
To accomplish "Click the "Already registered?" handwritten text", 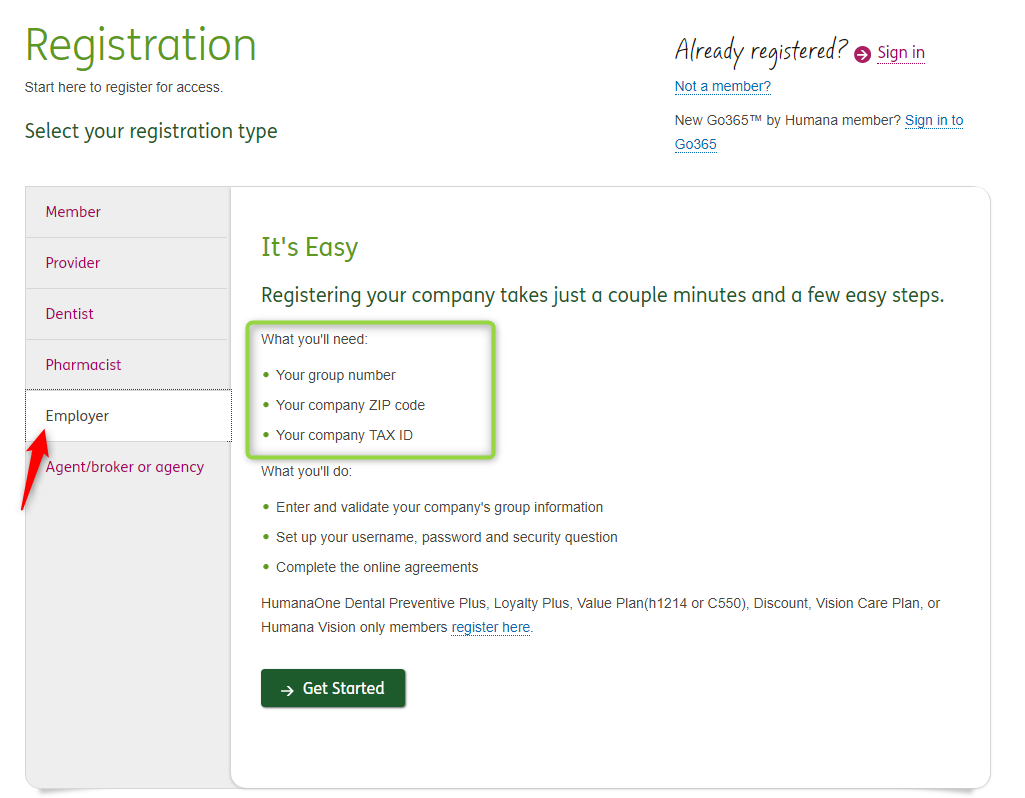I will point(760,49).
